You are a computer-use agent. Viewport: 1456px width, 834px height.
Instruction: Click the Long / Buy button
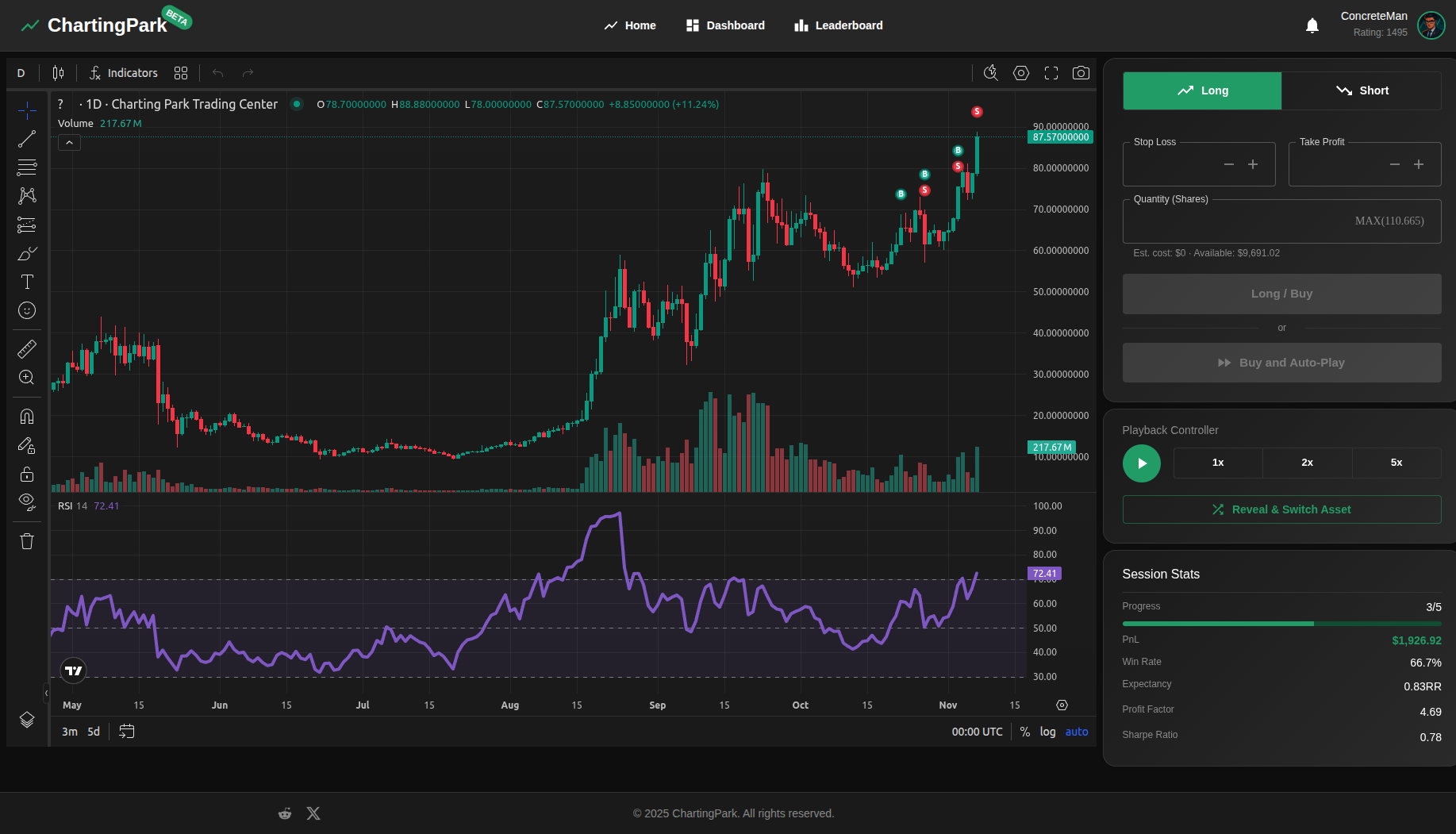pyautogui.click(x=1281, y=294)
